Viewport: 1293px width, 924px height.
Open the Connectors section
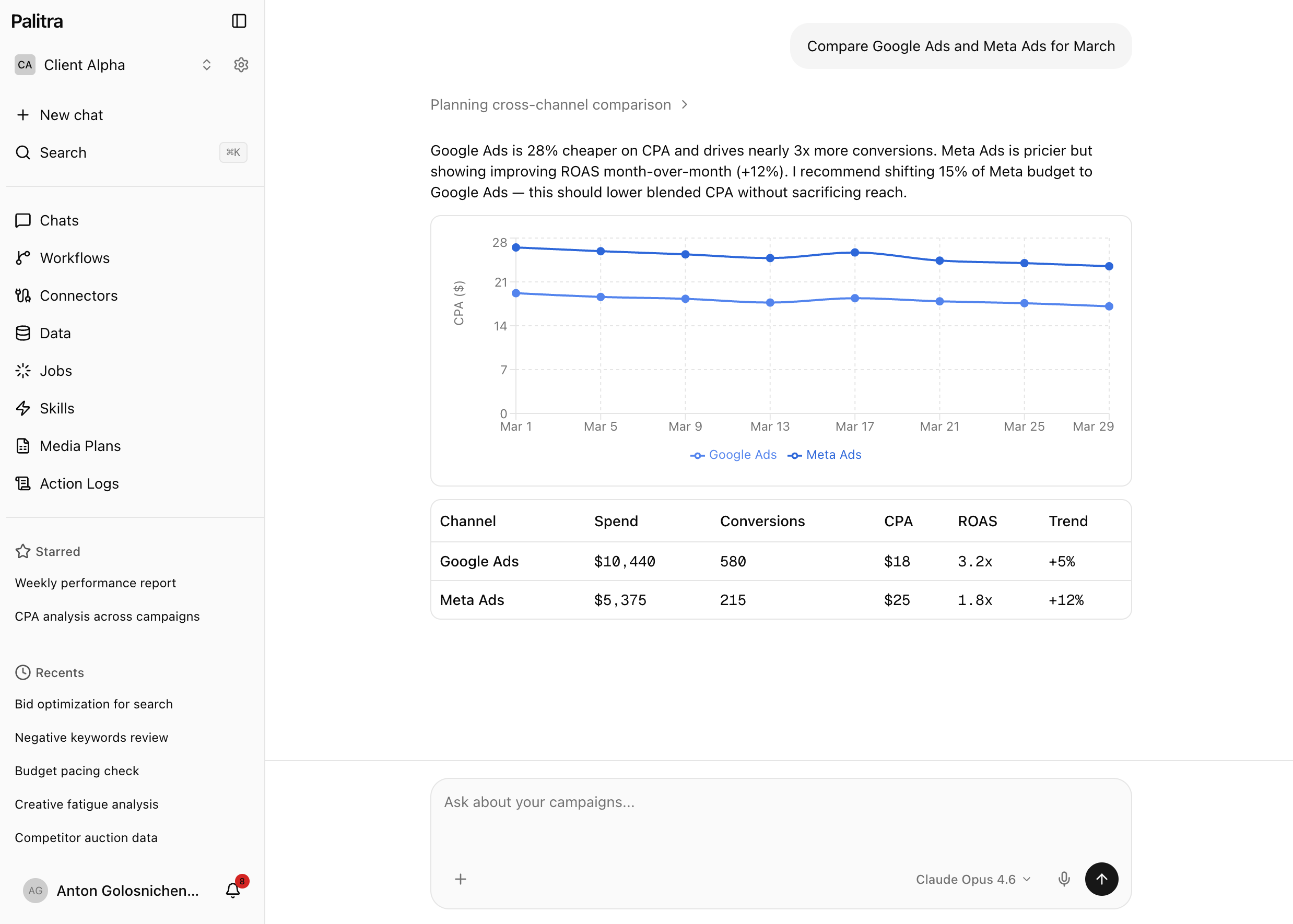click(x=131, y=295)
